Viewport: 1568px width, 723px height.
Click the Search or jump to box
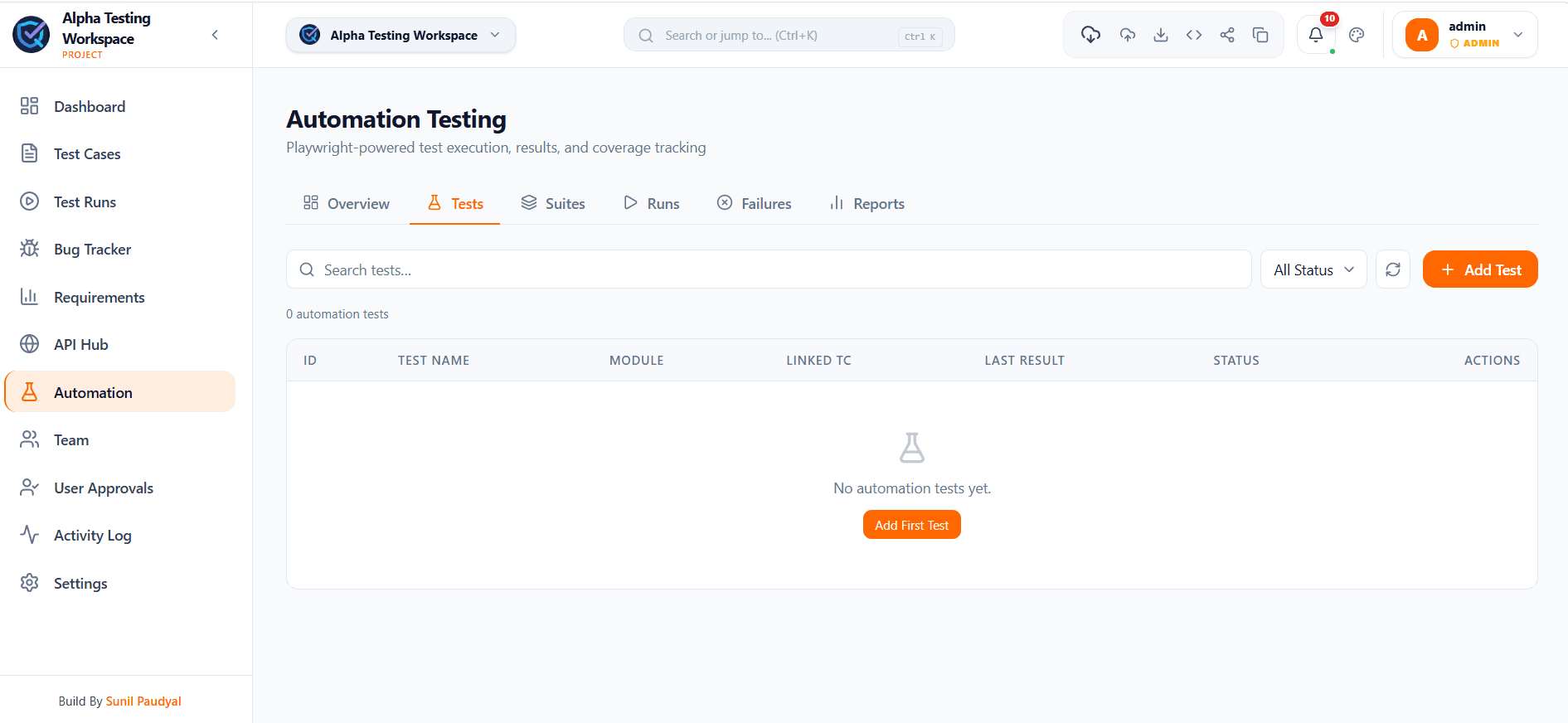pos(789,35)
